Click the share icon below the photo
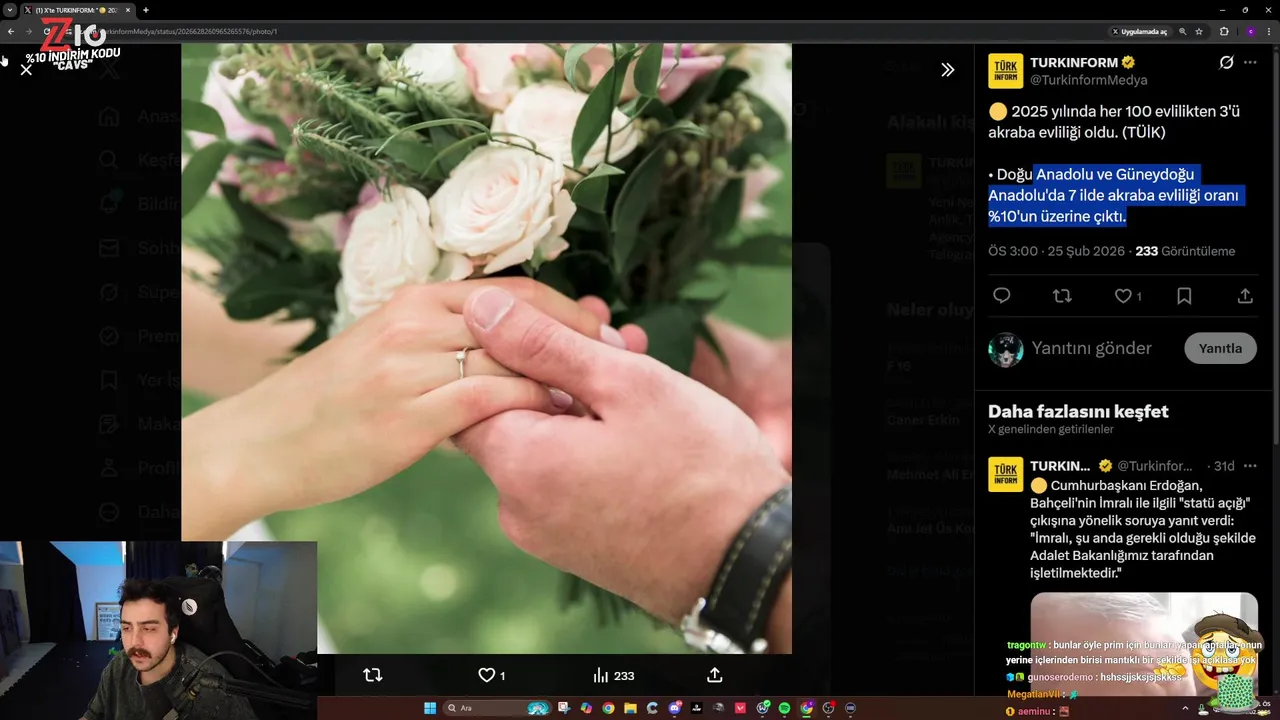Screen dimensions: 1280x720 coord(714,675)
